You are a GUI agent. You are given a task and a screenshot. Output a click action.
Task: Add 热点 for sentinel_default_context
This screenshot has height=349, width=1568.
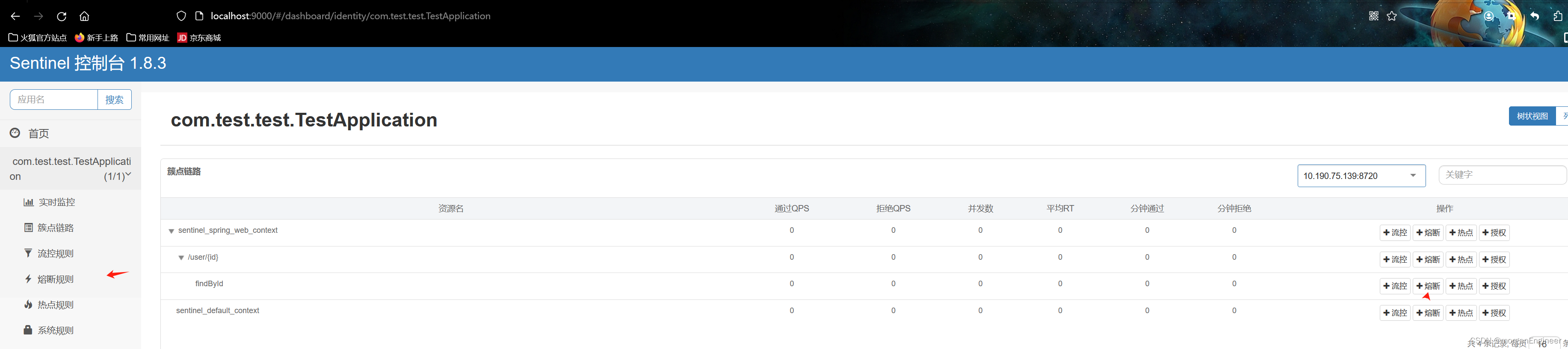click(1461, 313)
